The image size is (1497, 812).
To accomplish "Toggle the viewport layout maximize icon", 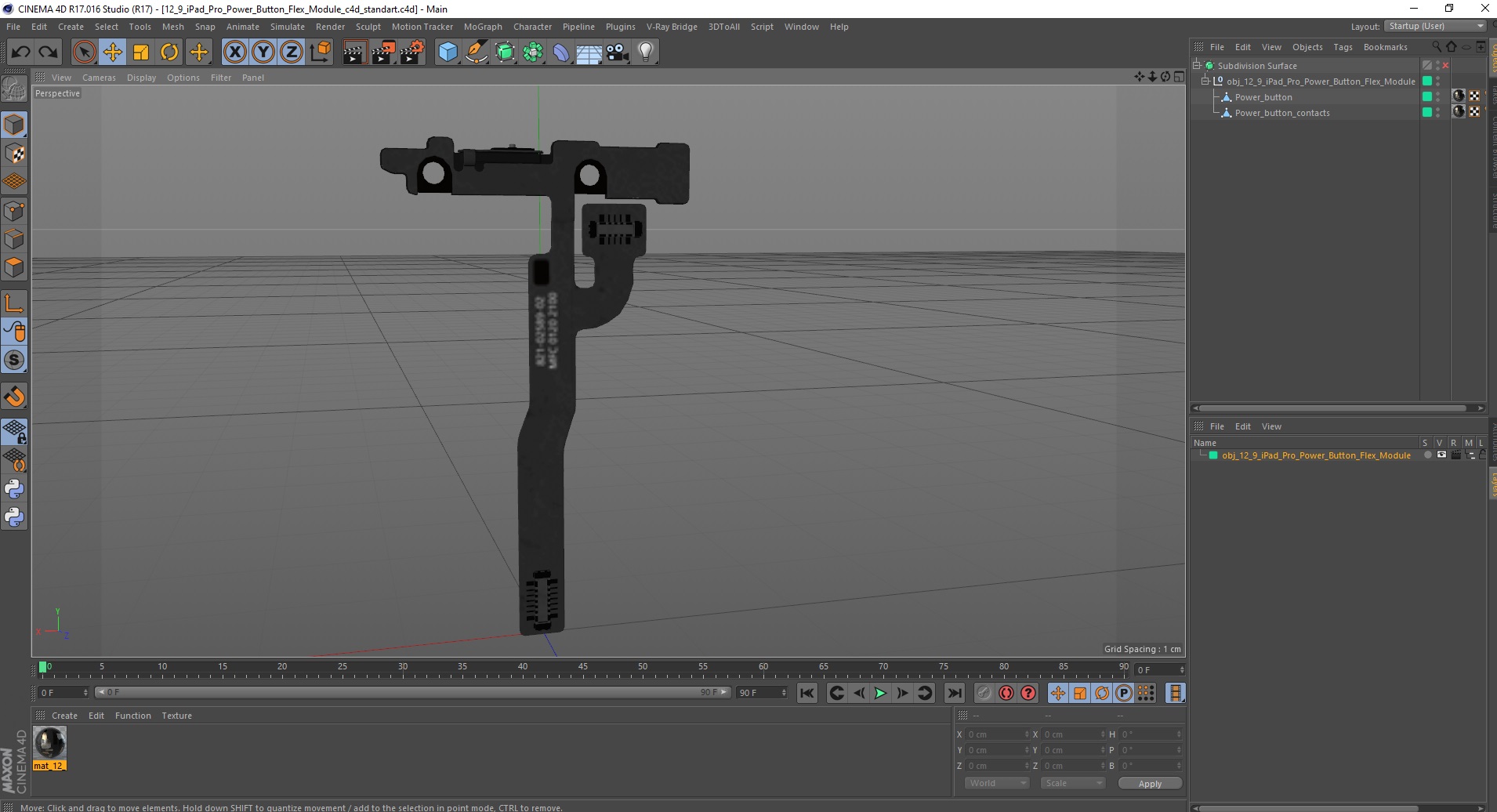I will [x=1179, y=77].
